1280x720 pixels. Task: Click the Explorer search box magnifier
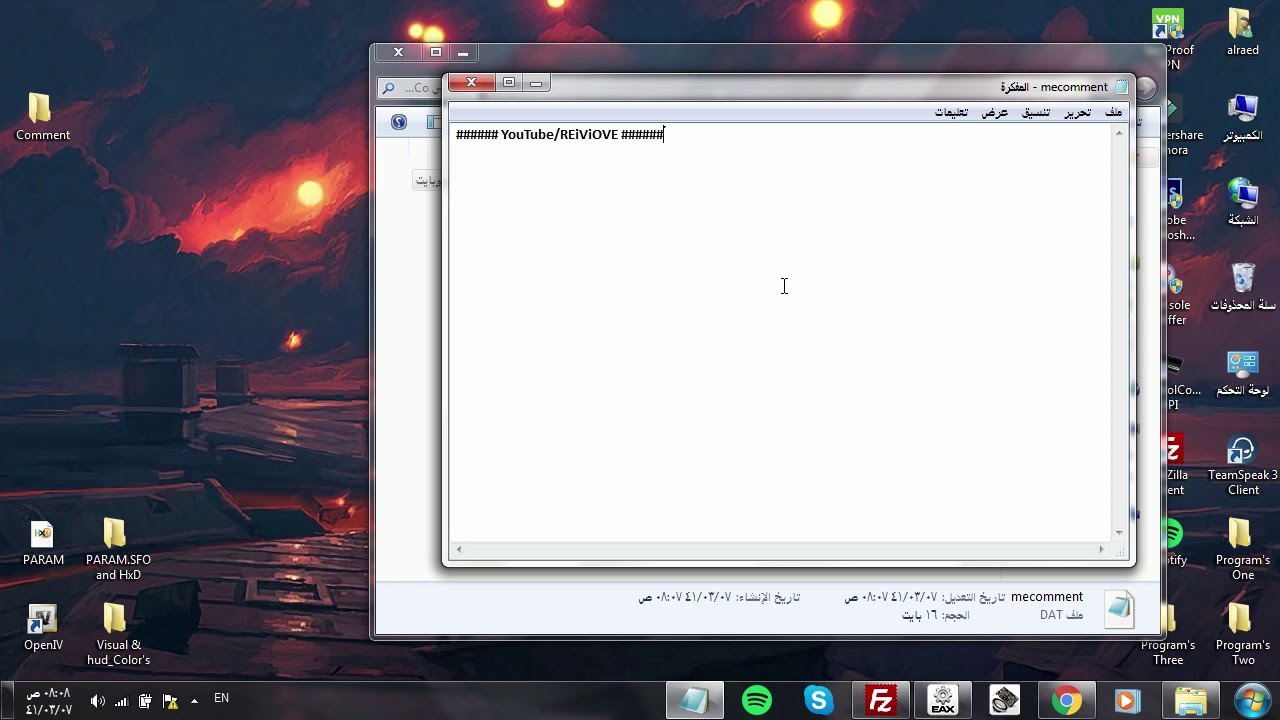389,89
